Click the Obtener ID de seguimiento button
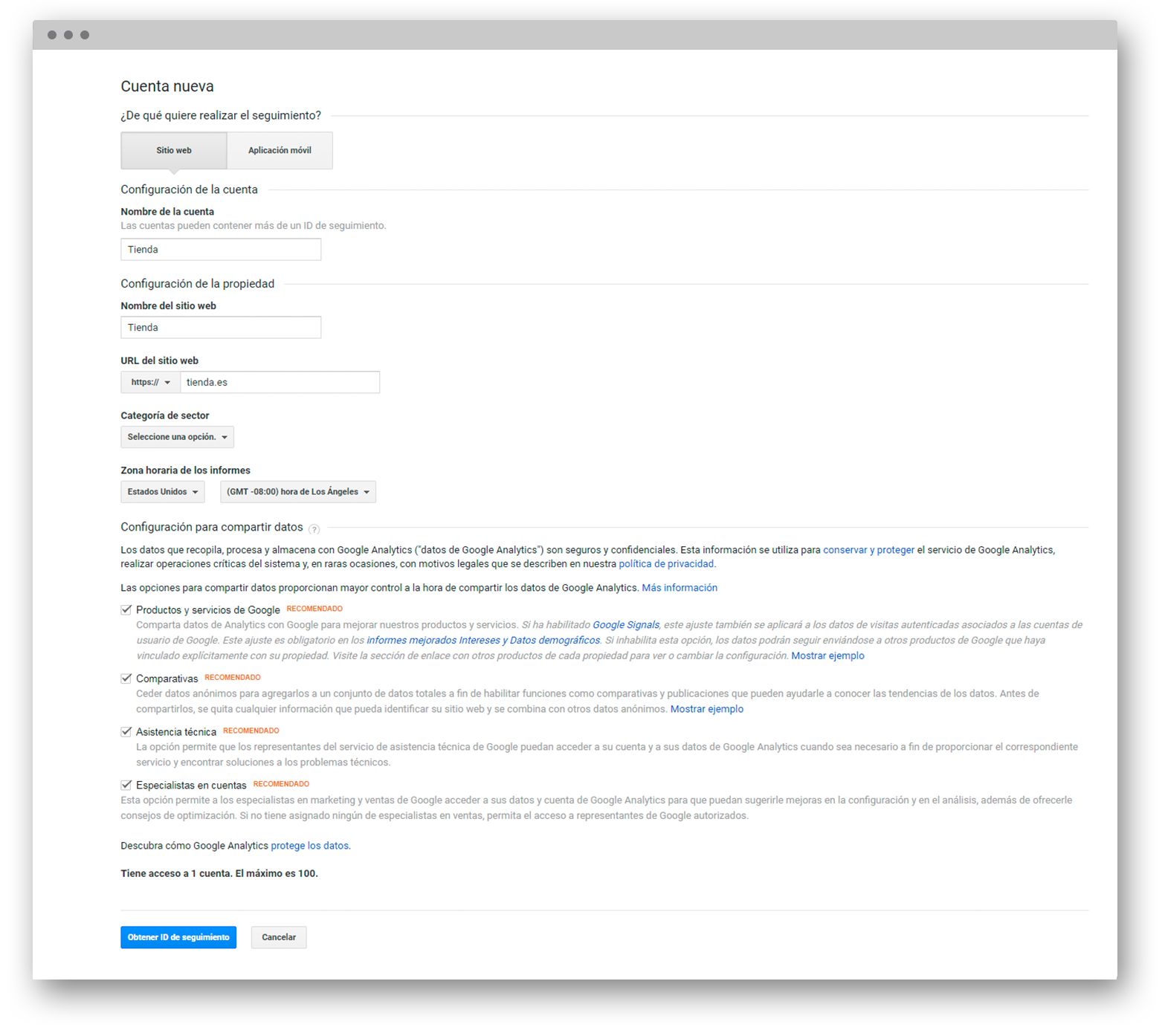The width and height of the screenshot is (1165, 1036). click(178, 937)
